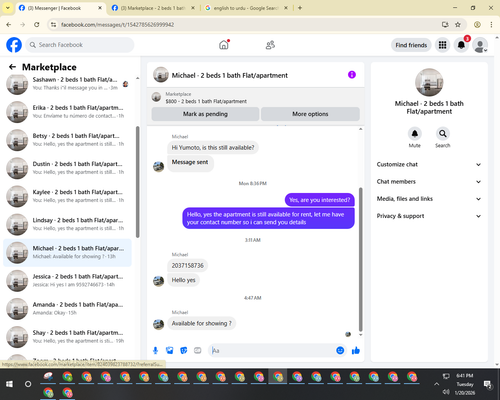Send a thumbs-up like
500x400 pixels.
[x=356, y=350]
